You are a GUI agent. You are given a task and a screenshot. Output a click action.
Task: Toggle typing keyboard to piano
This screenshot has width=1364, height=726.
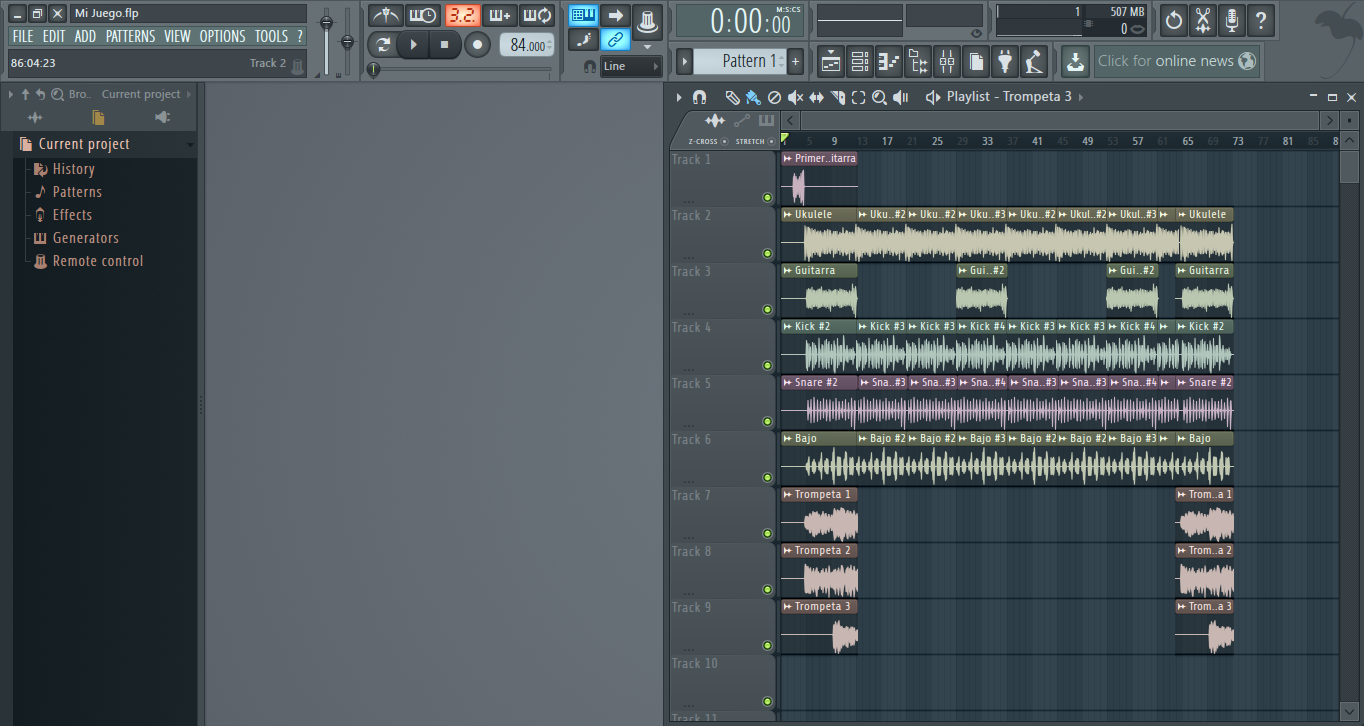pyautogui.click(x=584, y=15)
